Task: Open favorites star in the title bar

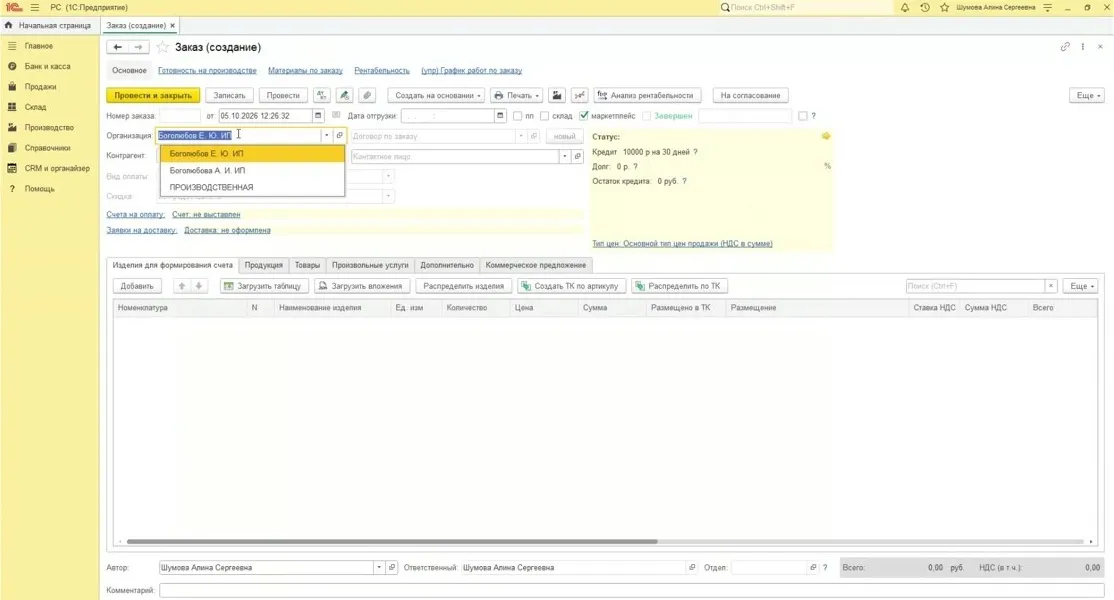Action: pyautogui.click(x=944, y=7)
